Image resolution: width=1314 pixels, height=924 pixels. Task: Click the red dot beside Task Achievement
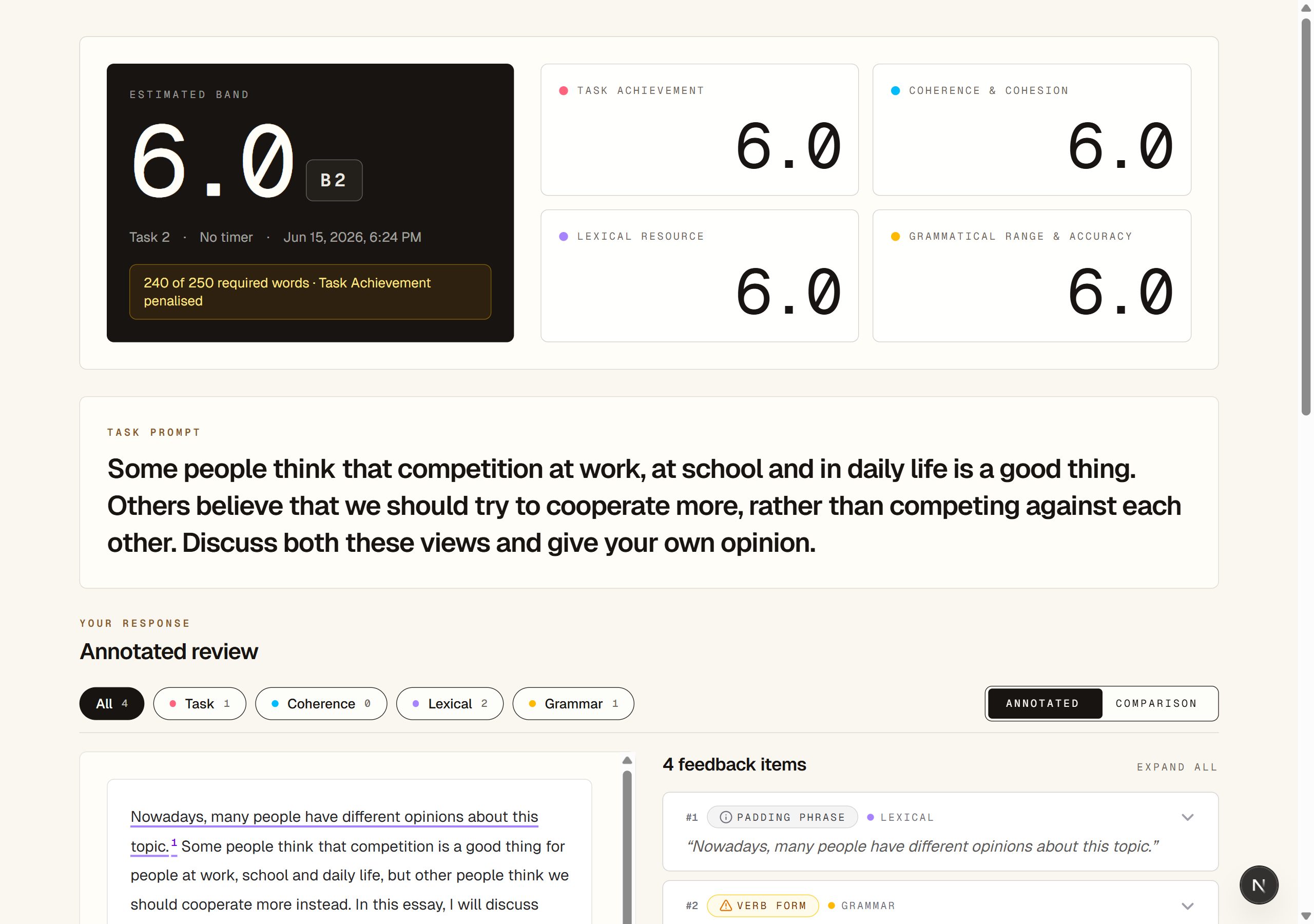pos(563,90)
